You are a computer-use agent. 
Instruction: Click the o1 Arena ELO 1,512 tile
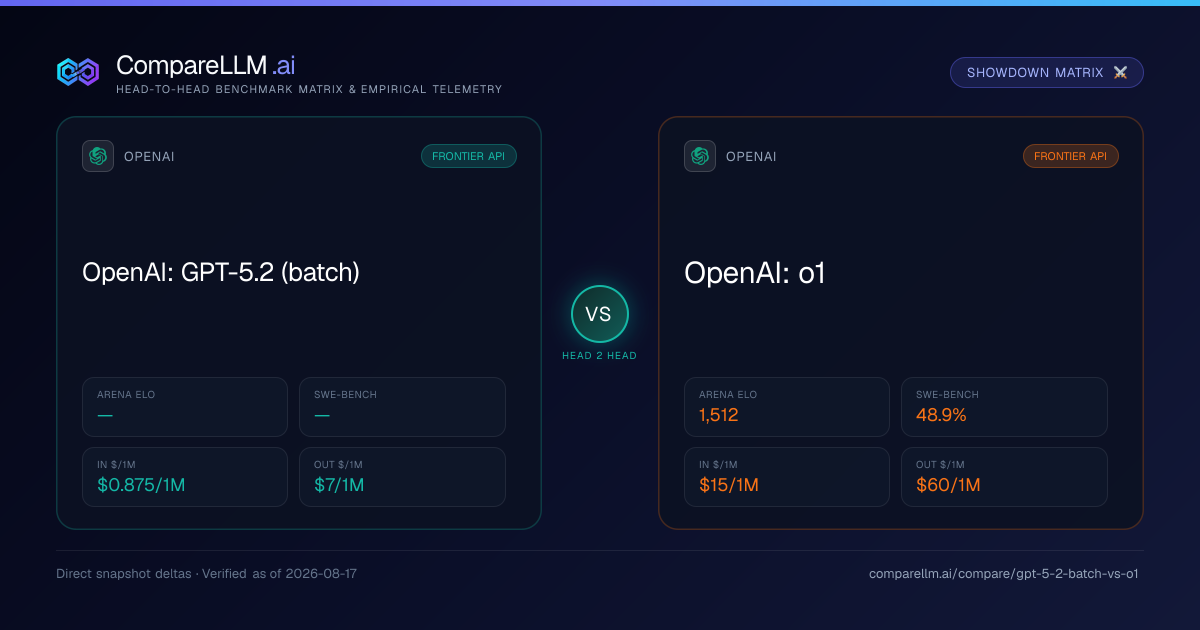click(x=787, y=407)
